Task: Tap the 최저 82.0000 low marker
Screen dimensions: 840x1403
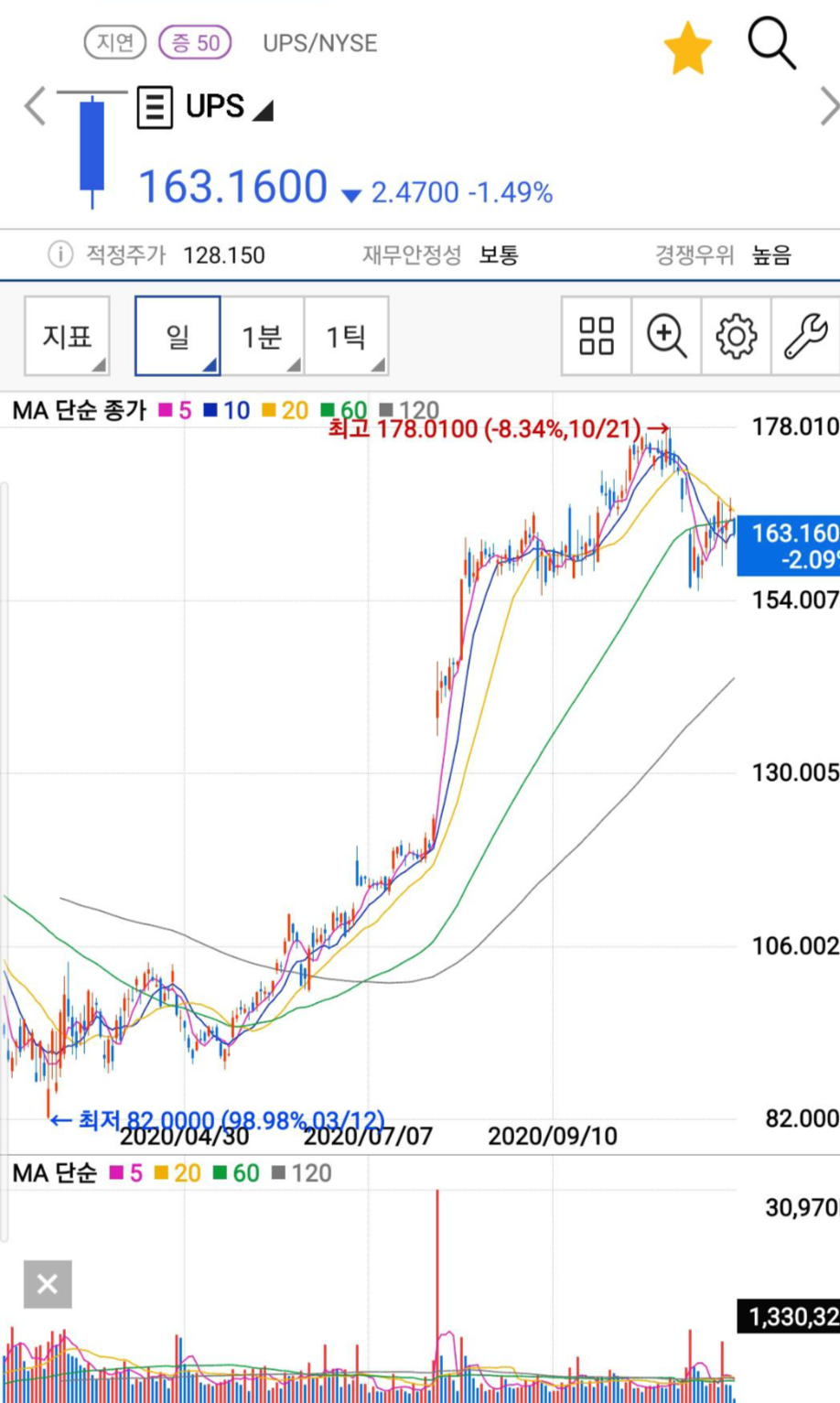Action: (x=217, y=1120)
